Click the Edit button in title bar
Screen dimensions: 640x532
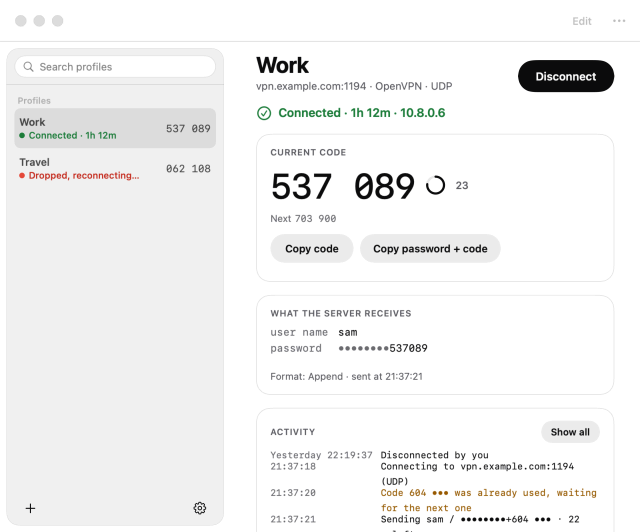point(582,21)
